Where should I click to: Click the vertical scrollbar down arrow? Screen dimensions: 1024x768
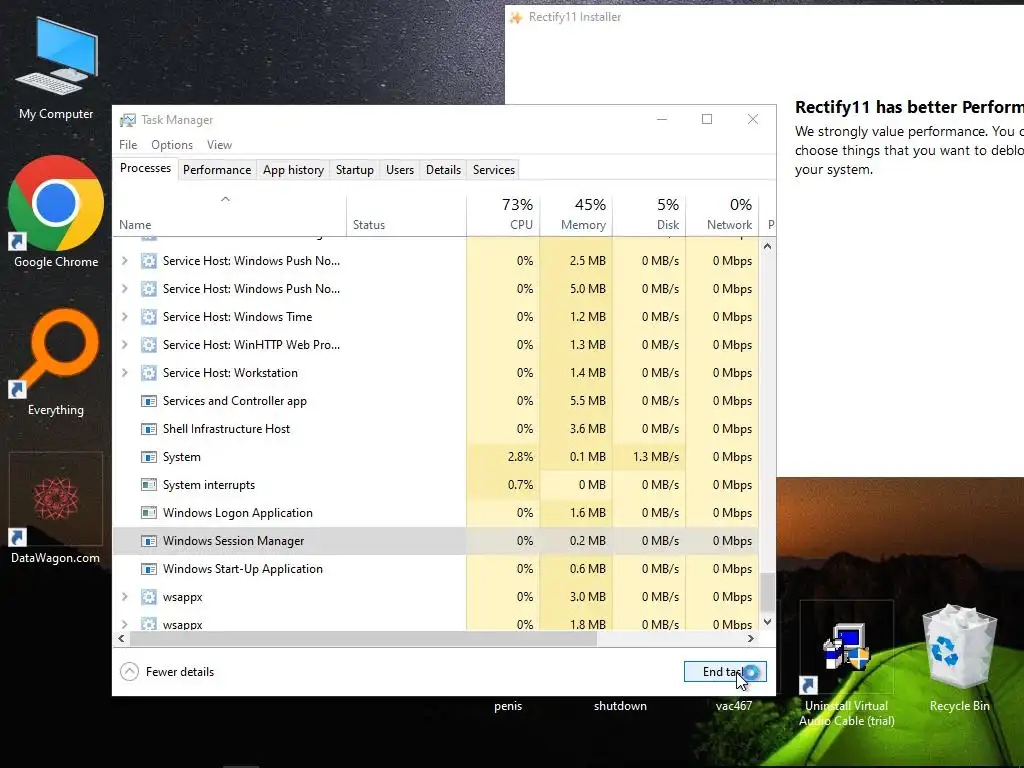coord(767,622)
